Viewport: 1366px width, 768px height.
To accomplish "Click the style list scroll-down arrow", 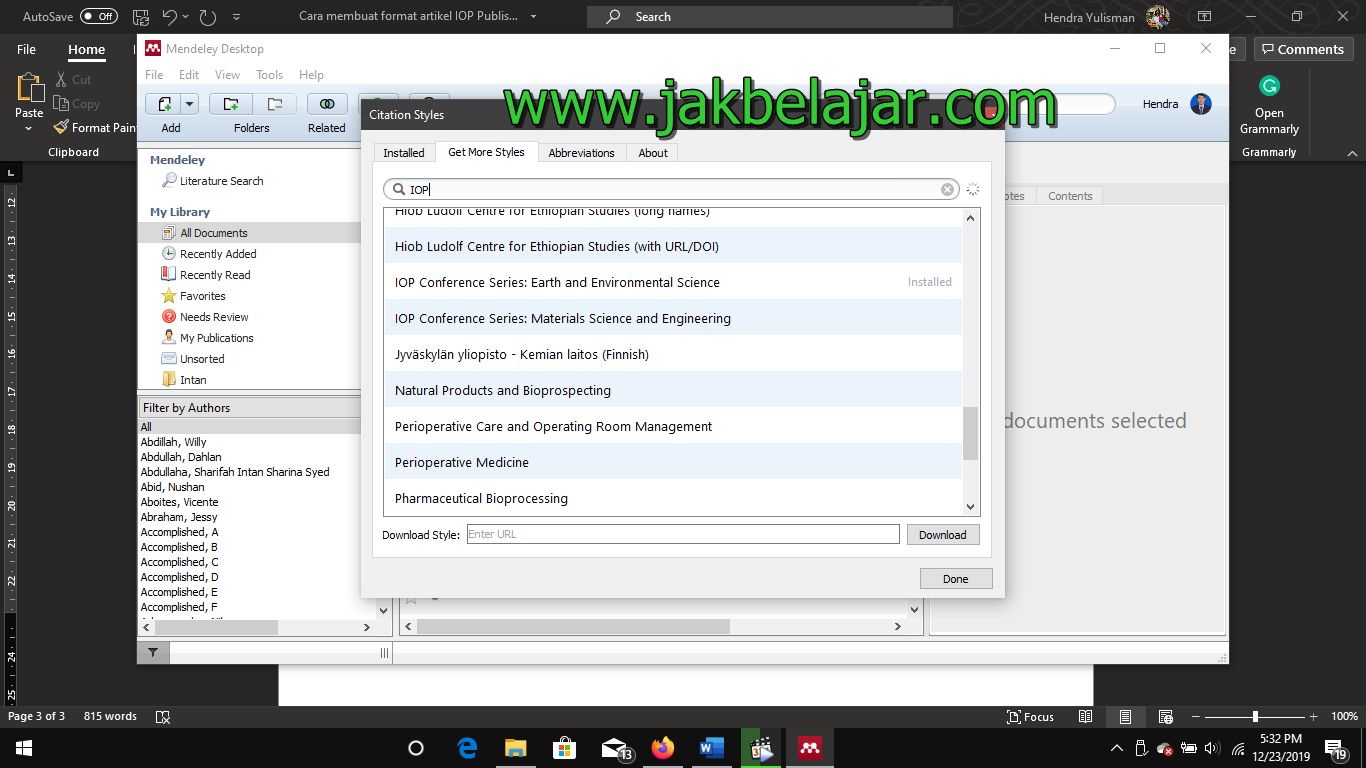I will [970, 507].
